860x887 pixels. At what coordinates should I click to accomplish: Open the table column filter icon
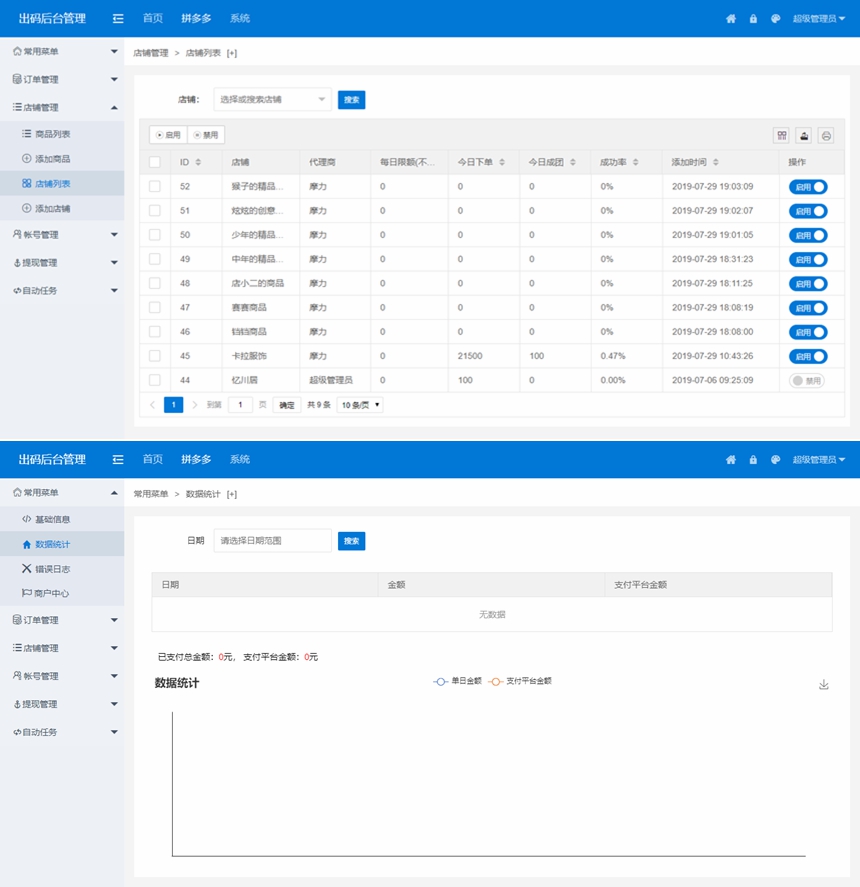click(782, 135)
